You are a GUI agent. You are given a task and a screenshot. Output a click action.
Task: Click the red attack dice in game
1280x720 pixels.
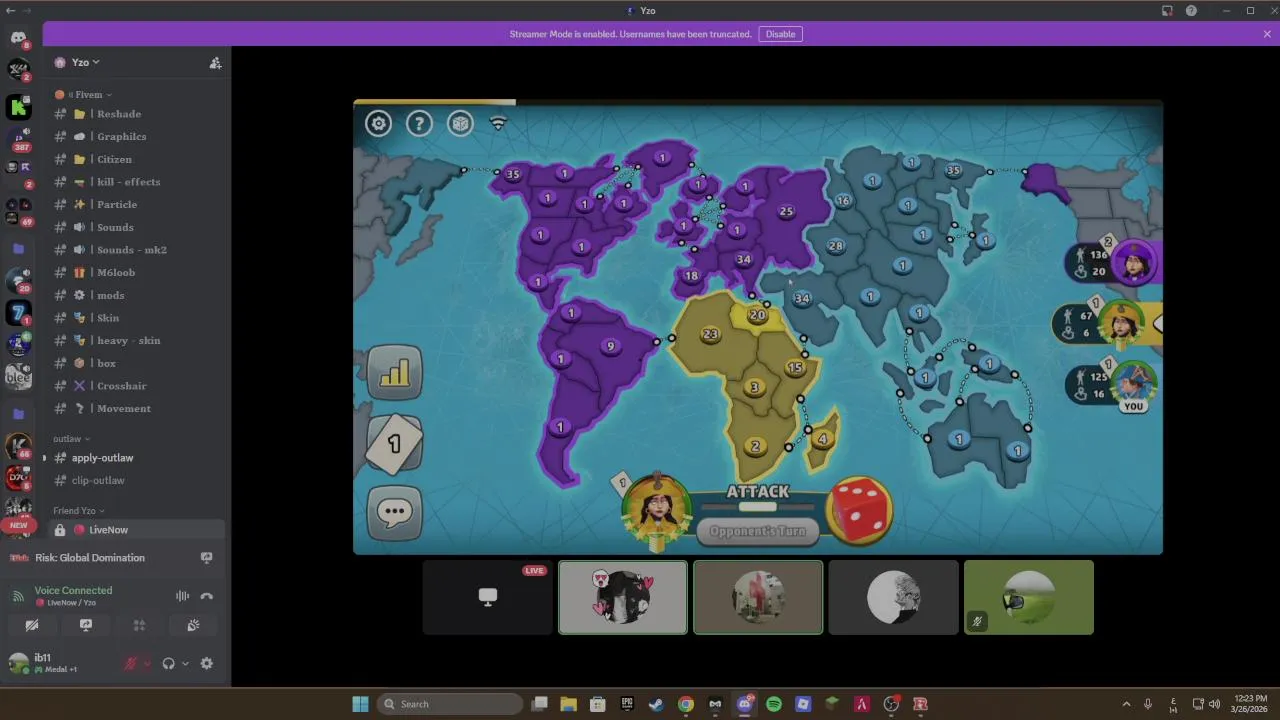859,510
